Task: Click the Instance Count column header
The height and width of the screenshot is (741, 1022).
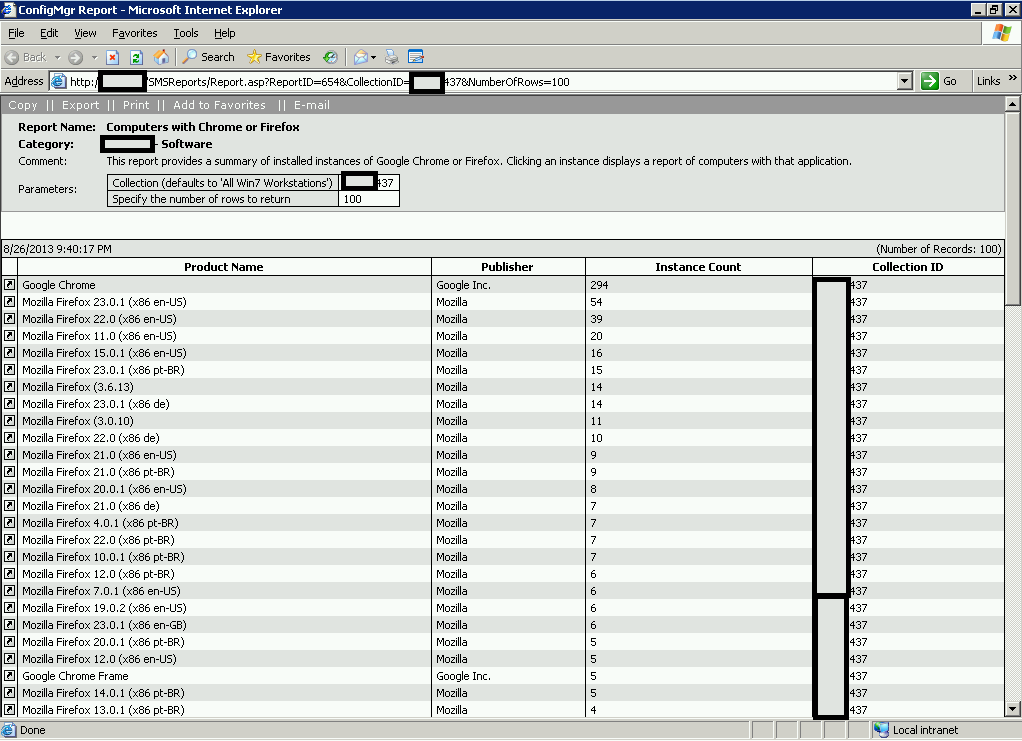Action: pos(698,267)
